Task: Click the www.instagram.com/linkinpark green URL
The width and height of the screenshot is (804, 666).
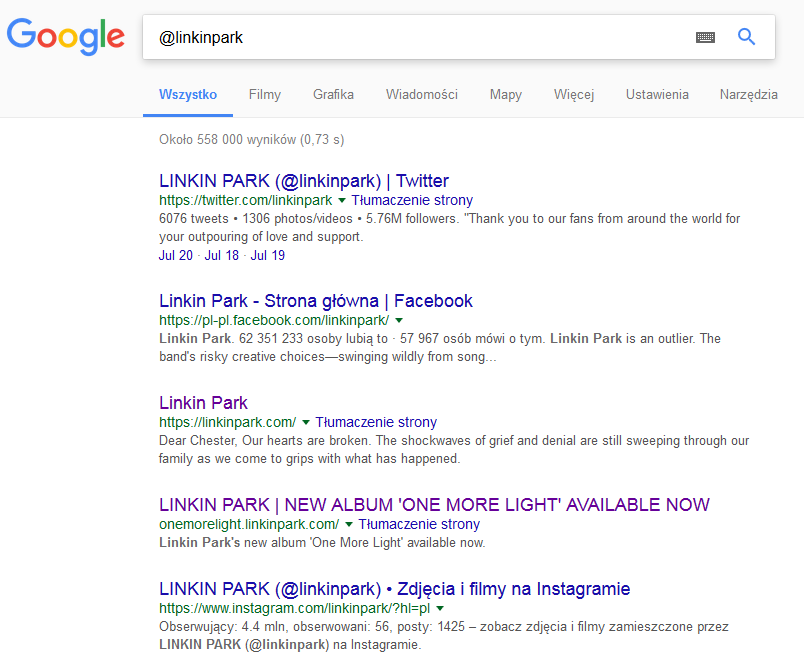Action: point(294,608)
